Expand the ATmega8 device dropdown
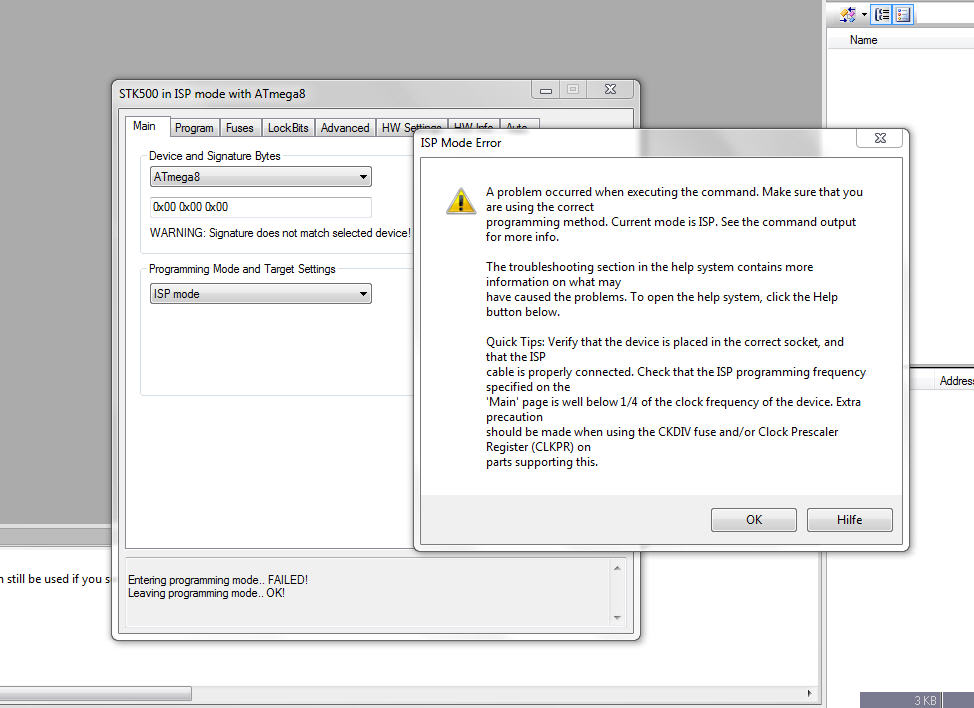This screenshot has width=974, height=708. (261, 177)
